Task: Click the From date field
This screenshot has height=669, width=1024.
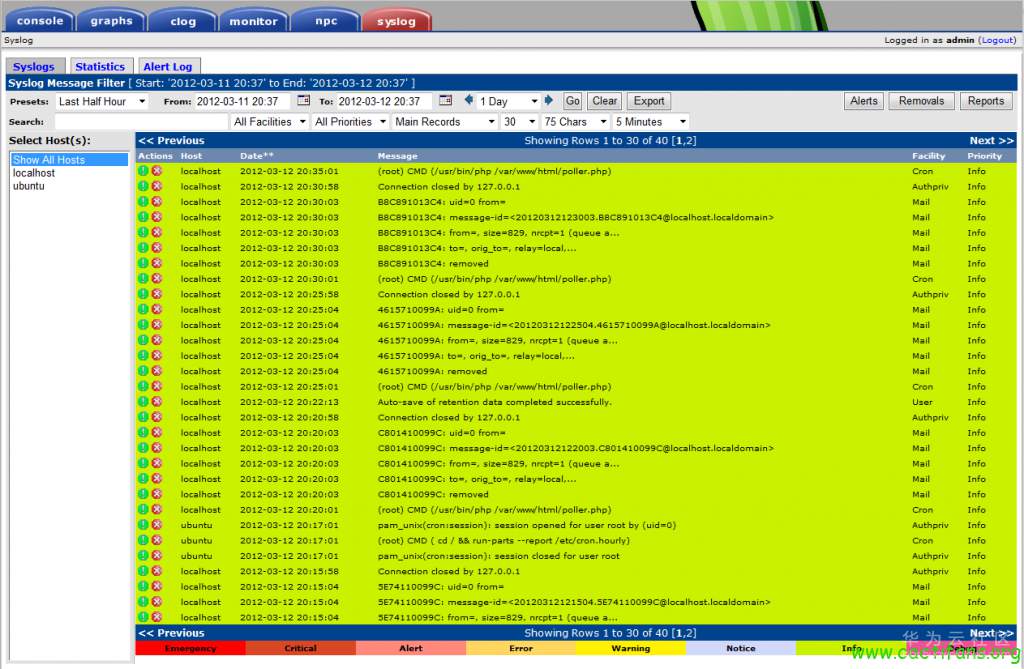Action: pyautogui.click(x=243, y=101)
